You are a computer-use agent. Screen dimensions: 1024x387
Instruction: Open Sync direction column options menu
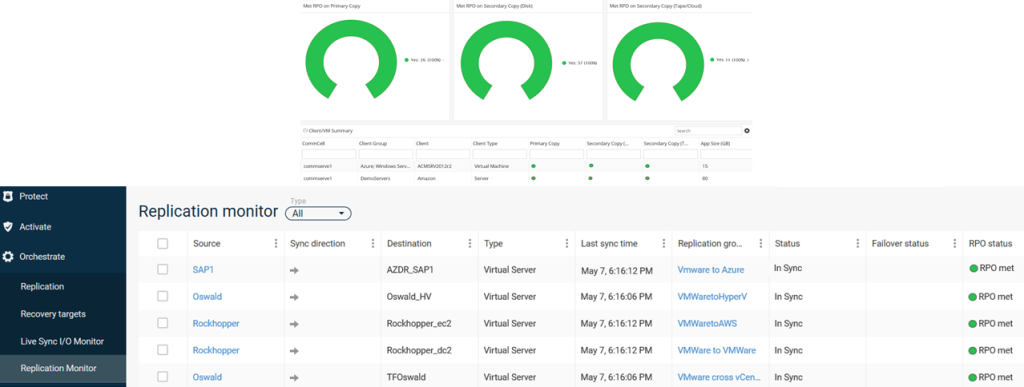[x=373, y=243]
